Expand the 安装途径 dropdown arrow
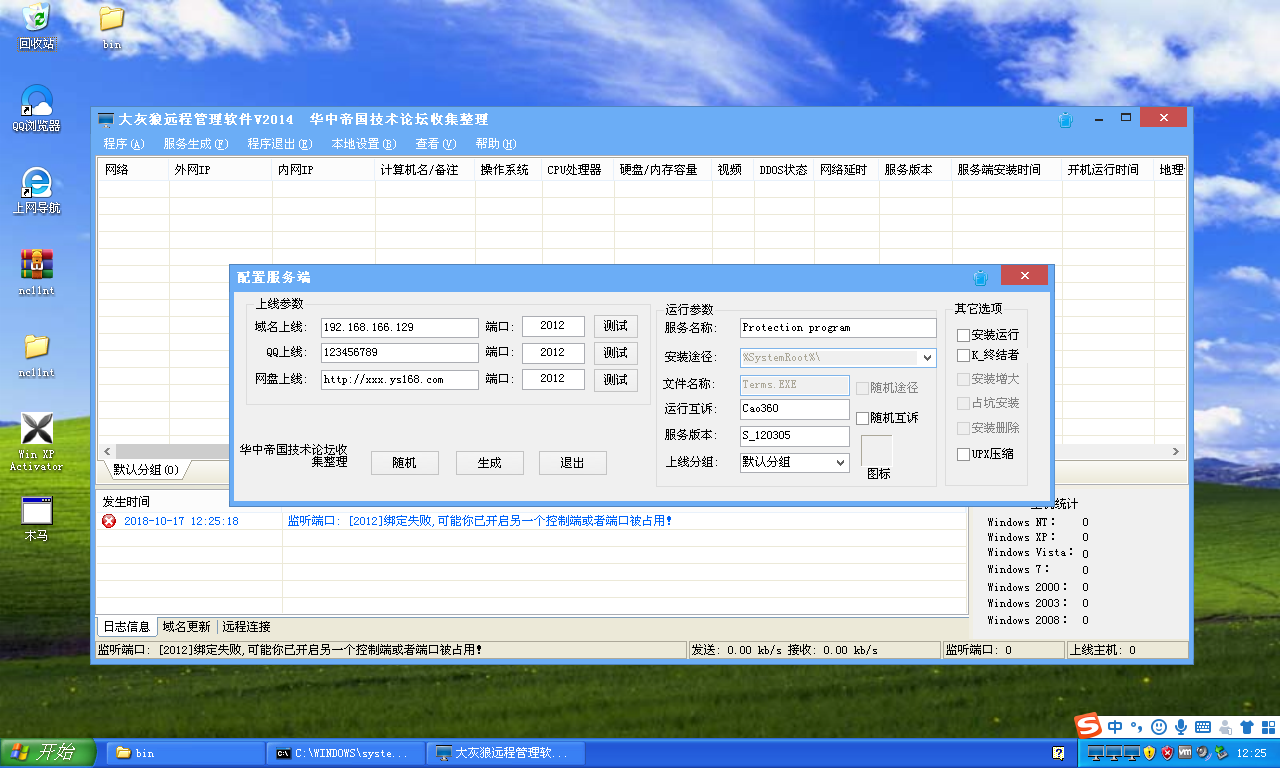 click(928, 357)
